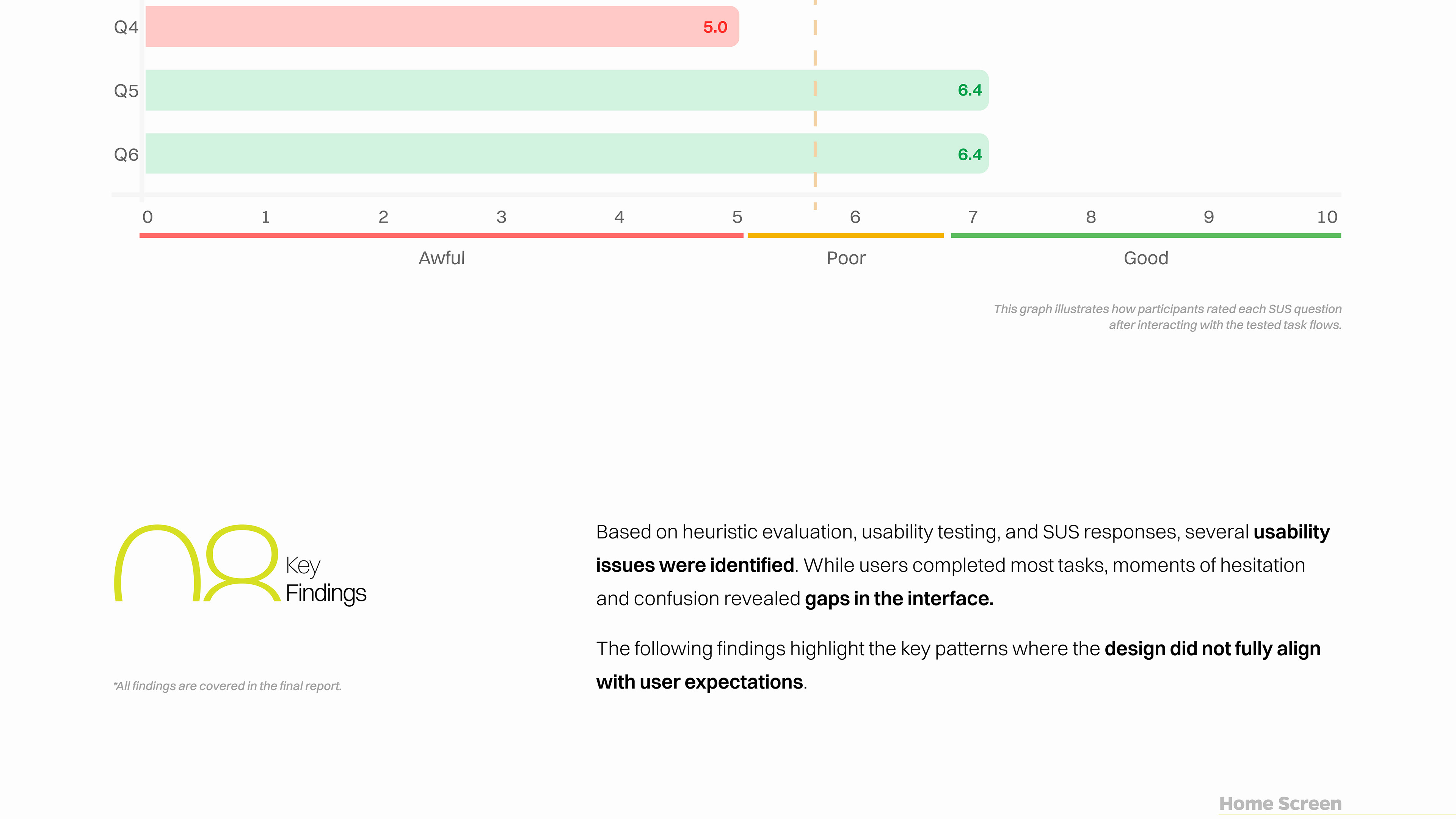This screenshot has width=1456, height=819.
Task: Click the Q5 row label
Action: [x=126, y=91]
